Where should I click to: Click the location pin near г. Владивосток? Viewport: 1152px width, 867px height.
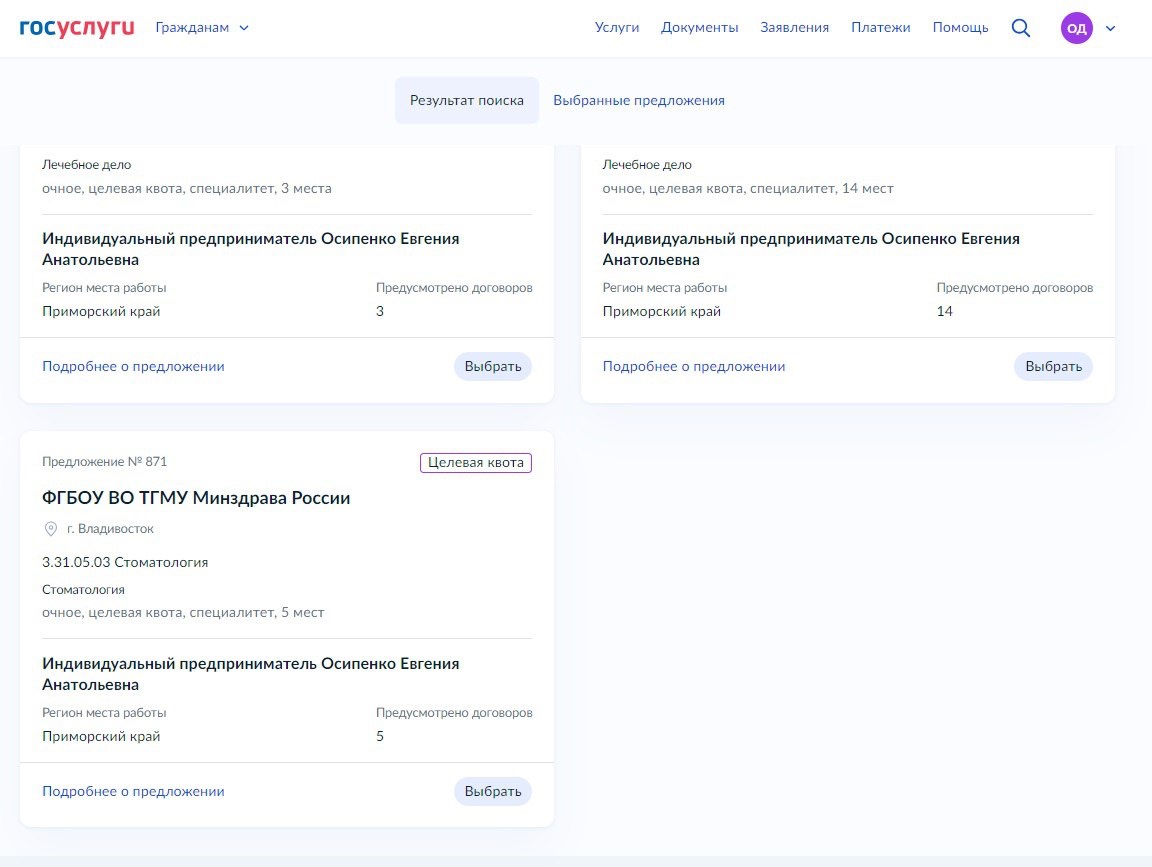51,528
